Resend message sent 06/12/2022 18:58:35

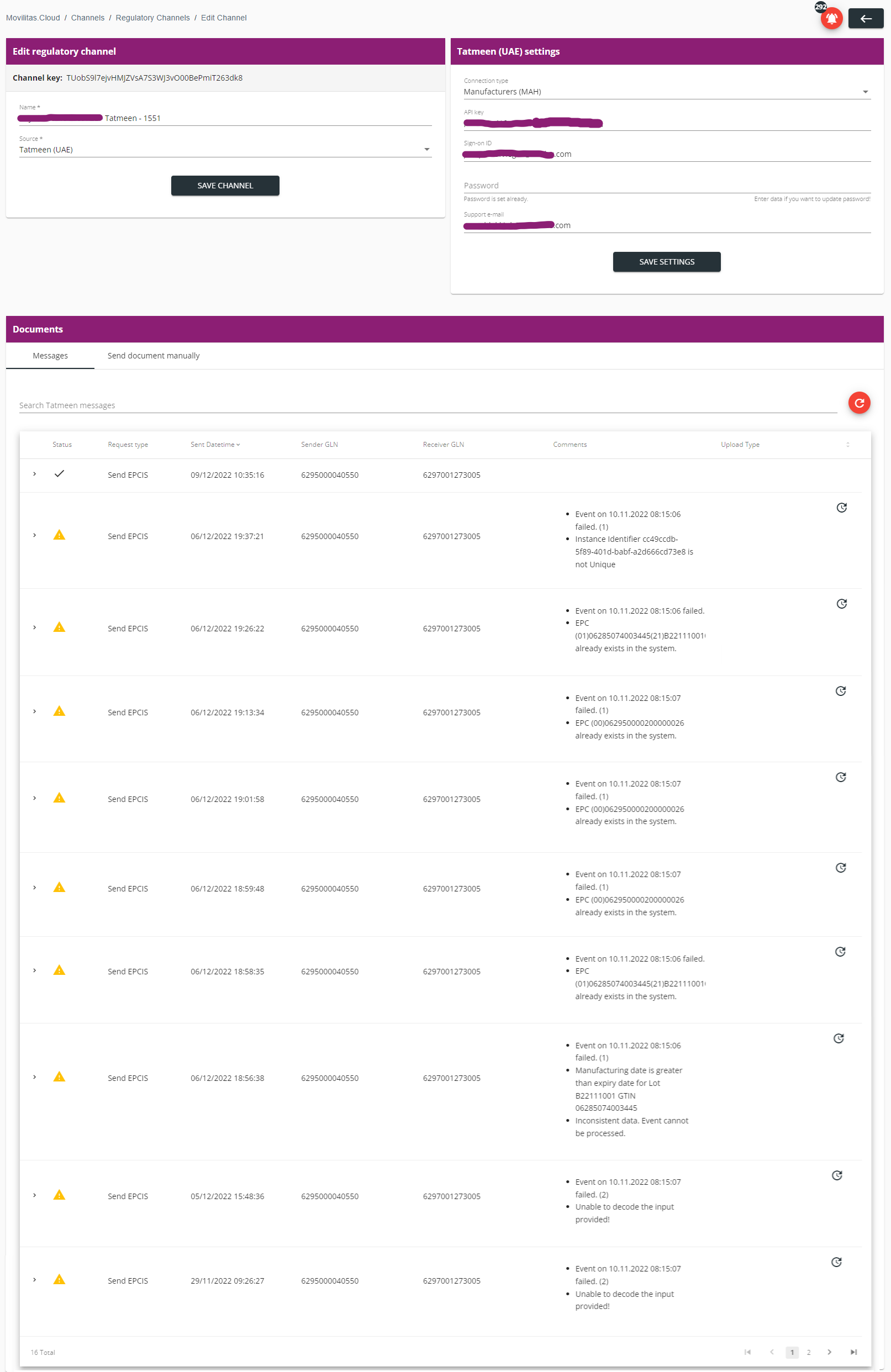(x=840, y=952)
